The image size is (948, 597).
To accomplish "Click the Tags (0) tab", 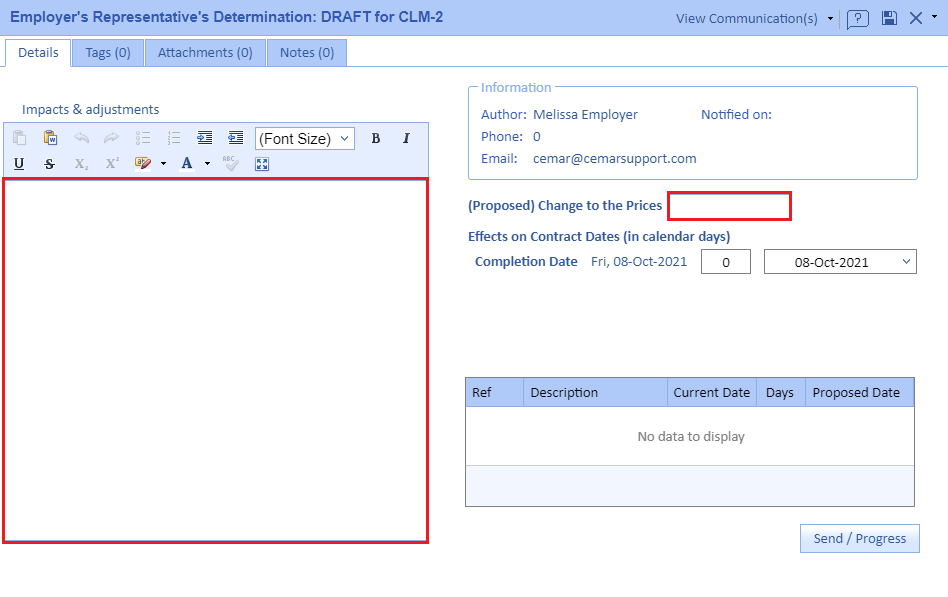I will tap(108, 53).
